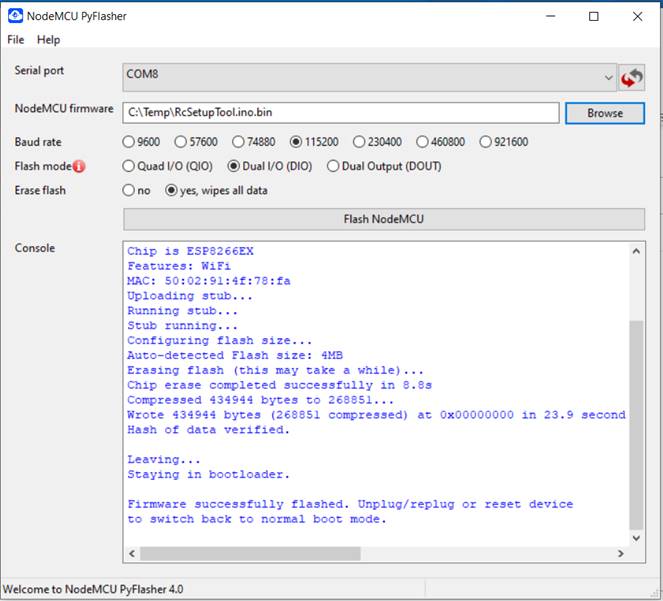Select the 74880 baud rate

[x=254, y=142]
